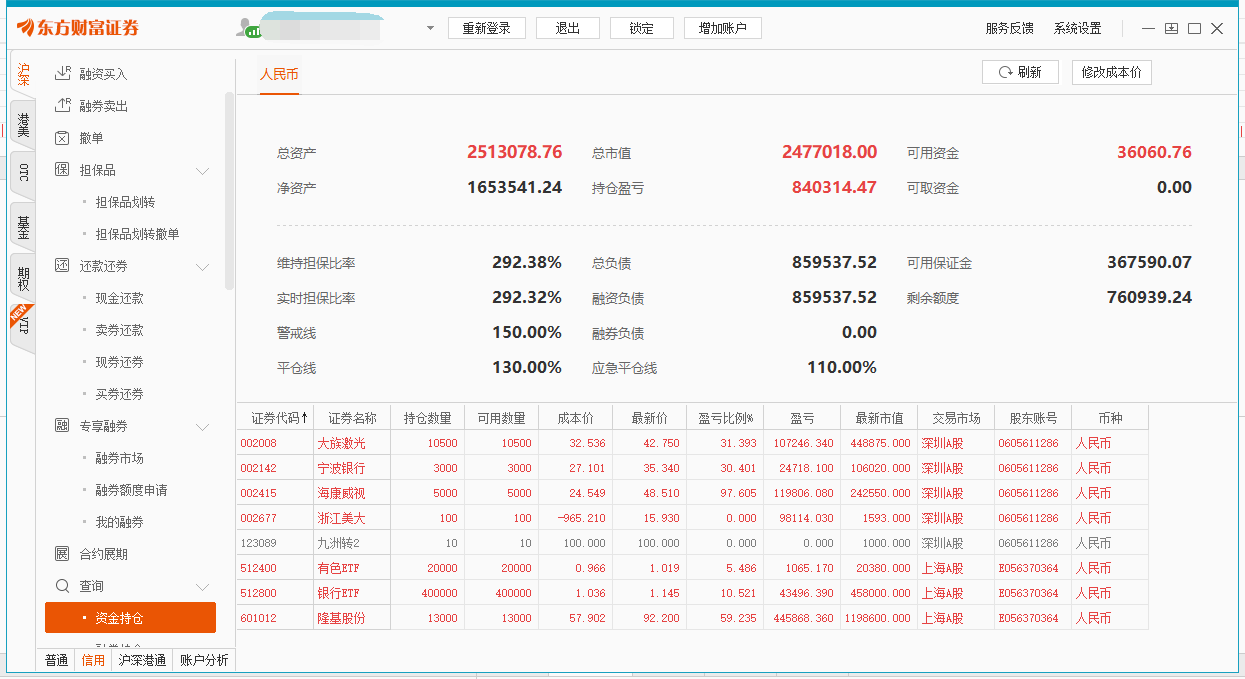The image size is (1245, 679).
Task: Open 融券卖出 via its sidebar icon
Action: 63,105
